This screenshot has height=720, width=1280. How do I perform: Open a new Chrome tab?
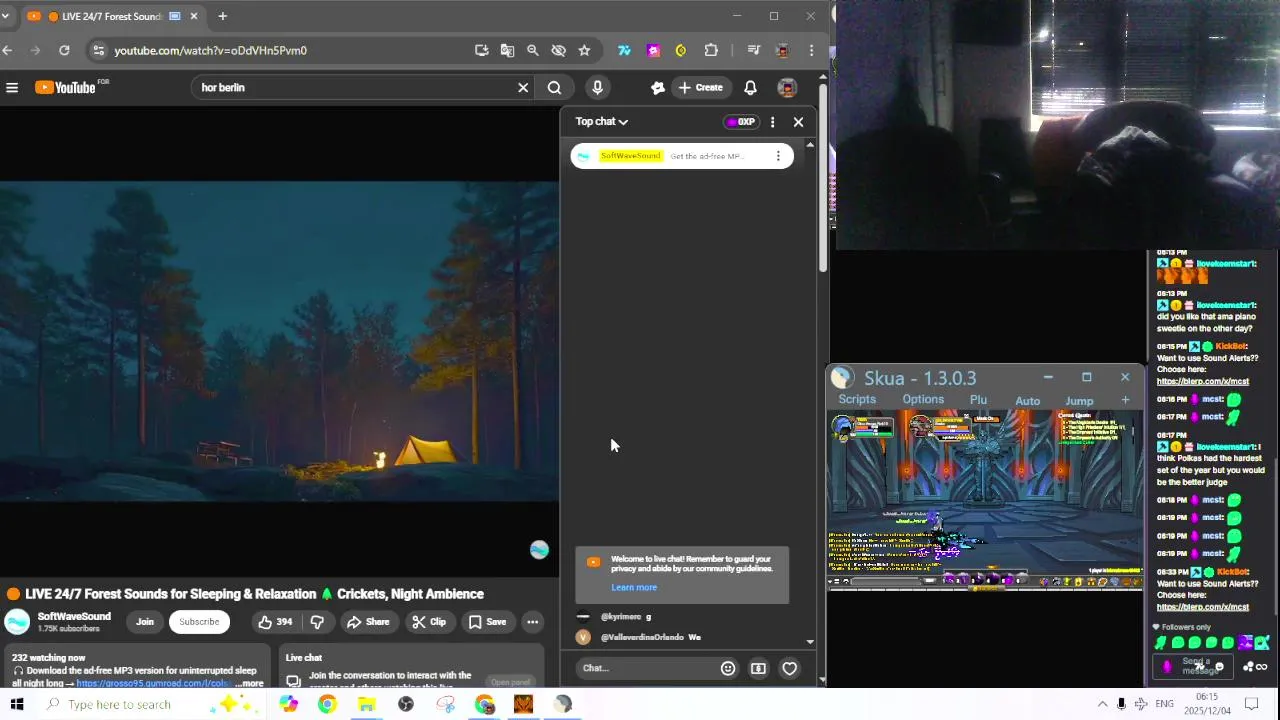[222, 16]
